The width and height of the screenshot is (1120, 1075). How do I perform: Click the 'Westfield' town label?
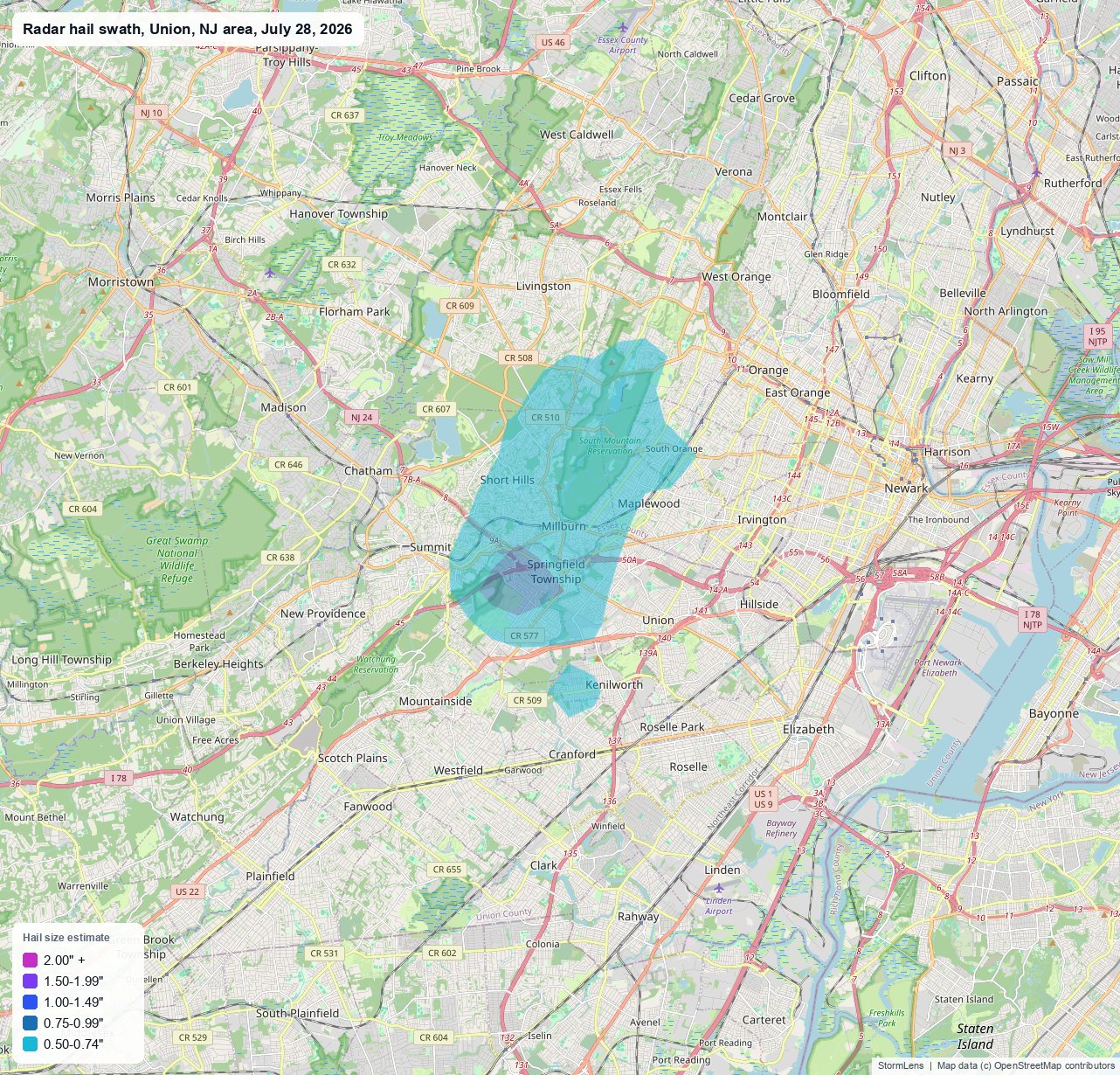point(459,770)
